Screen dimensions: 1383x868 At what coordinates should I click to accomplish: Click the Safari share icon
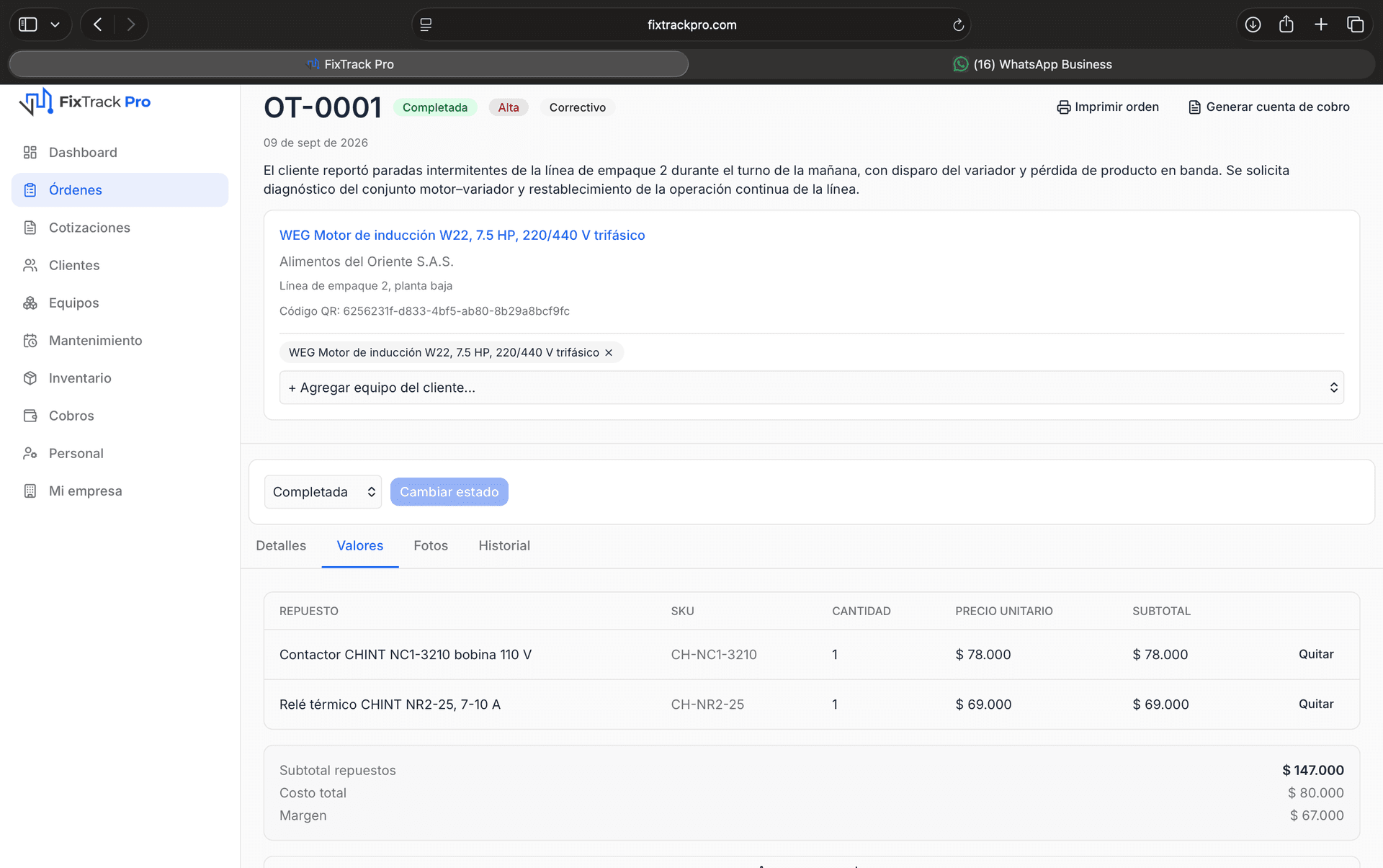[1286, 24]
